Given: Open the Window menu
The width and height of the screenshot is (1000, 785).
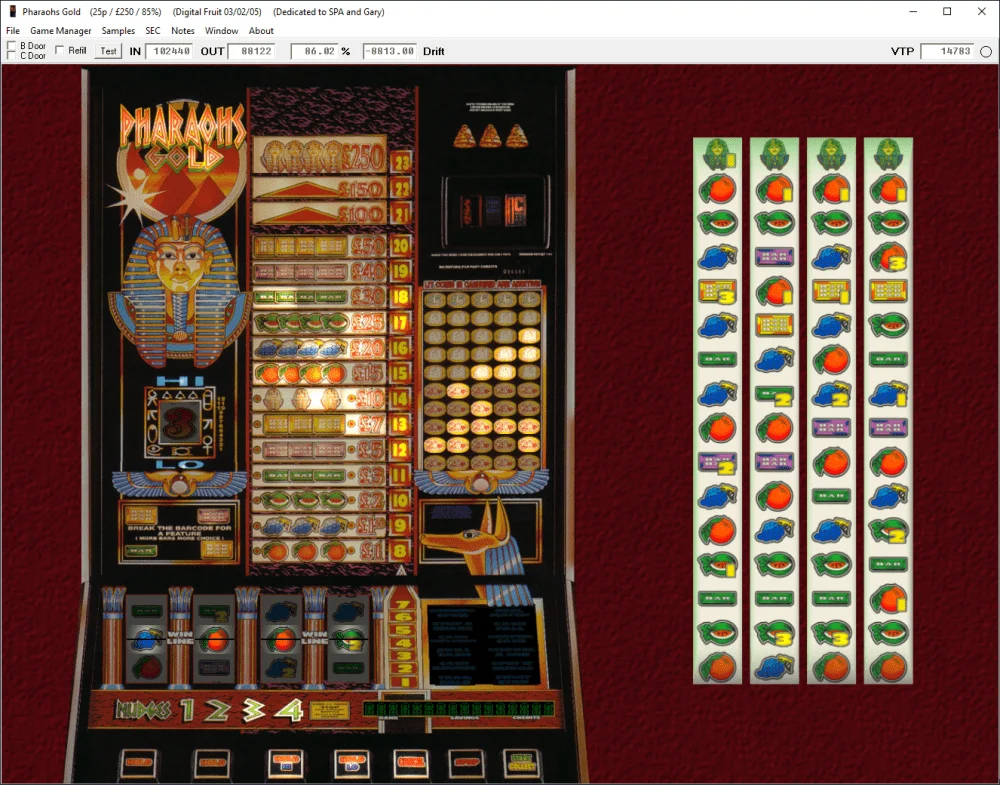Looking at the screenshot, I should (221, 31).
